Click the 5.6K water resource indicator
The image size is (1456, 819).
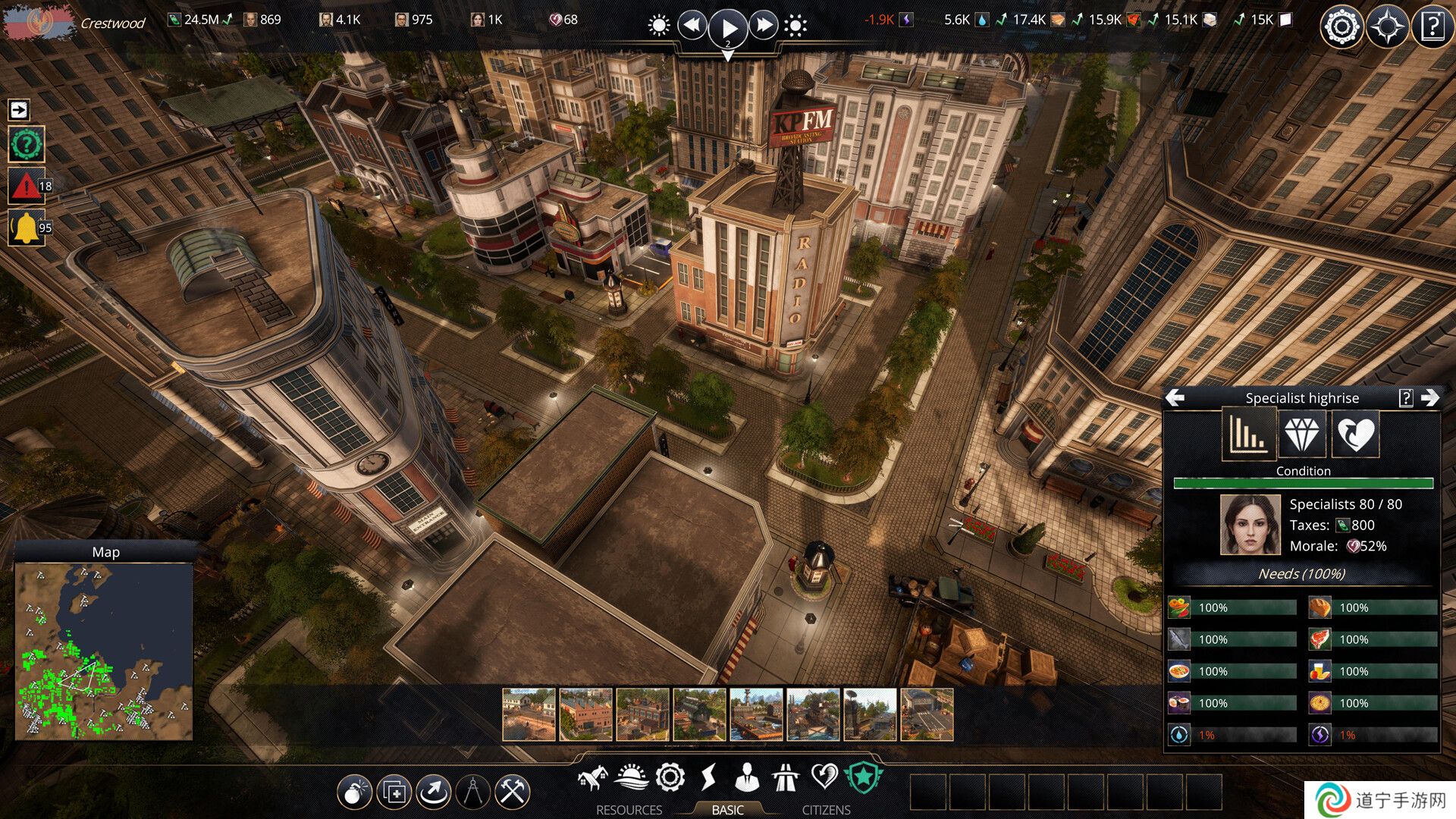tap(966, 20)
